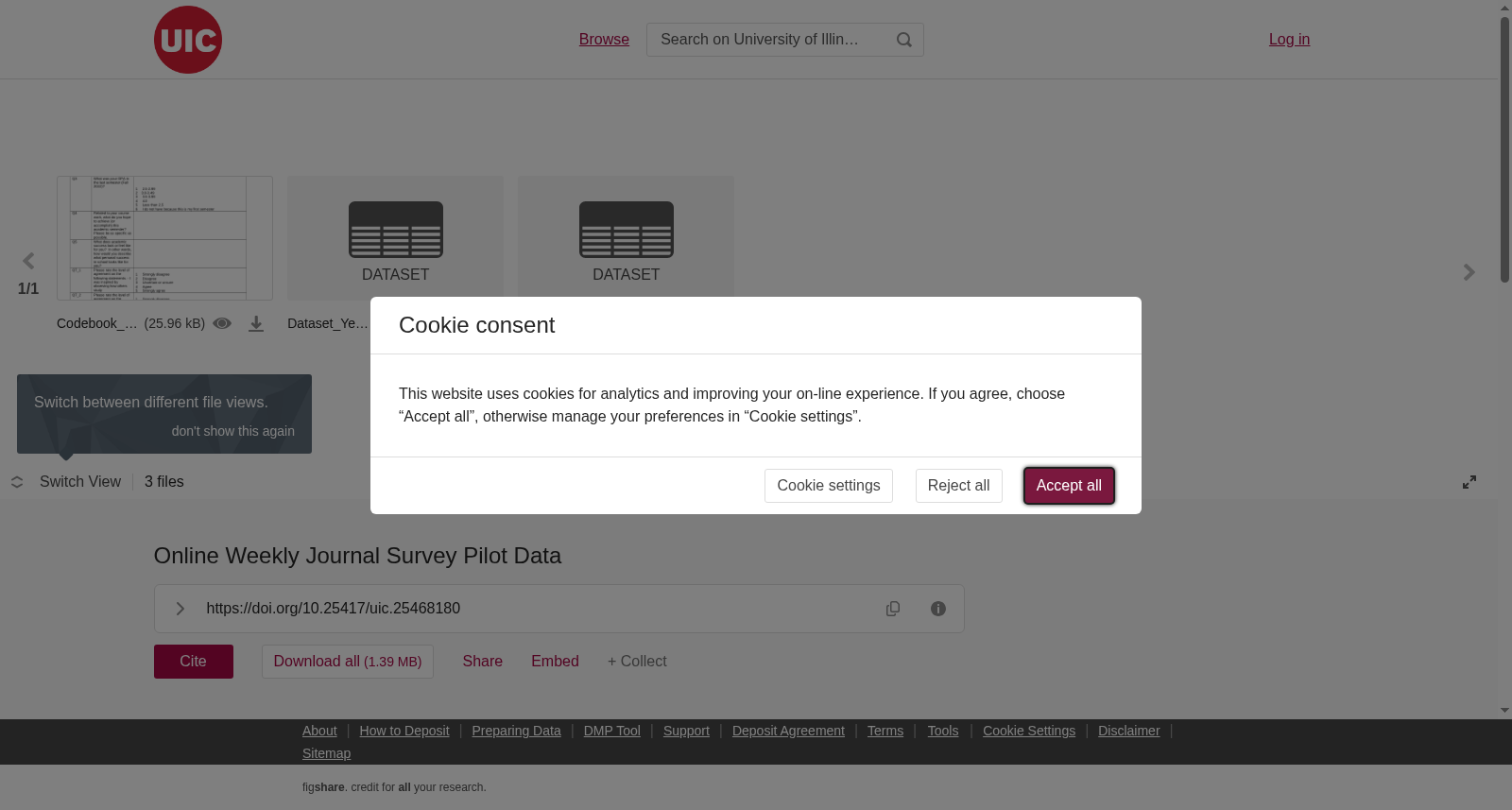1512x810 pixels.
Task: Open the Browse link
Action: [604, 40]
